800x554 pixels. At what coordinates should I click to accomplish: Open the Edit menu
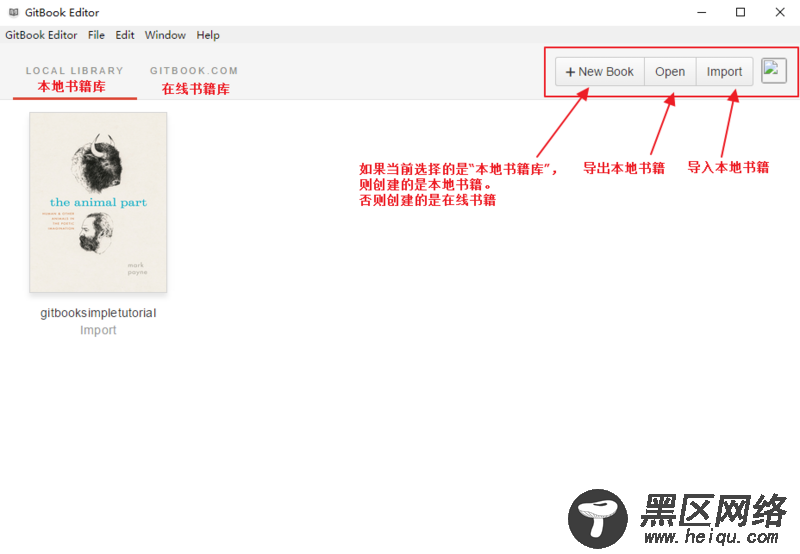pyautogui.click(x=124, y=35)
